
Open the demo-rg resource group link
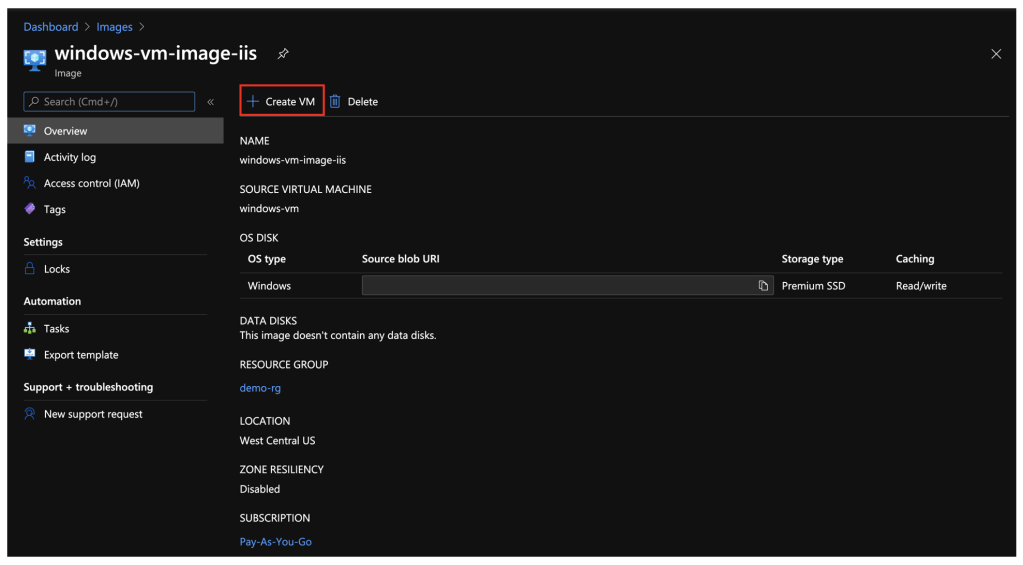click(260, 388)
